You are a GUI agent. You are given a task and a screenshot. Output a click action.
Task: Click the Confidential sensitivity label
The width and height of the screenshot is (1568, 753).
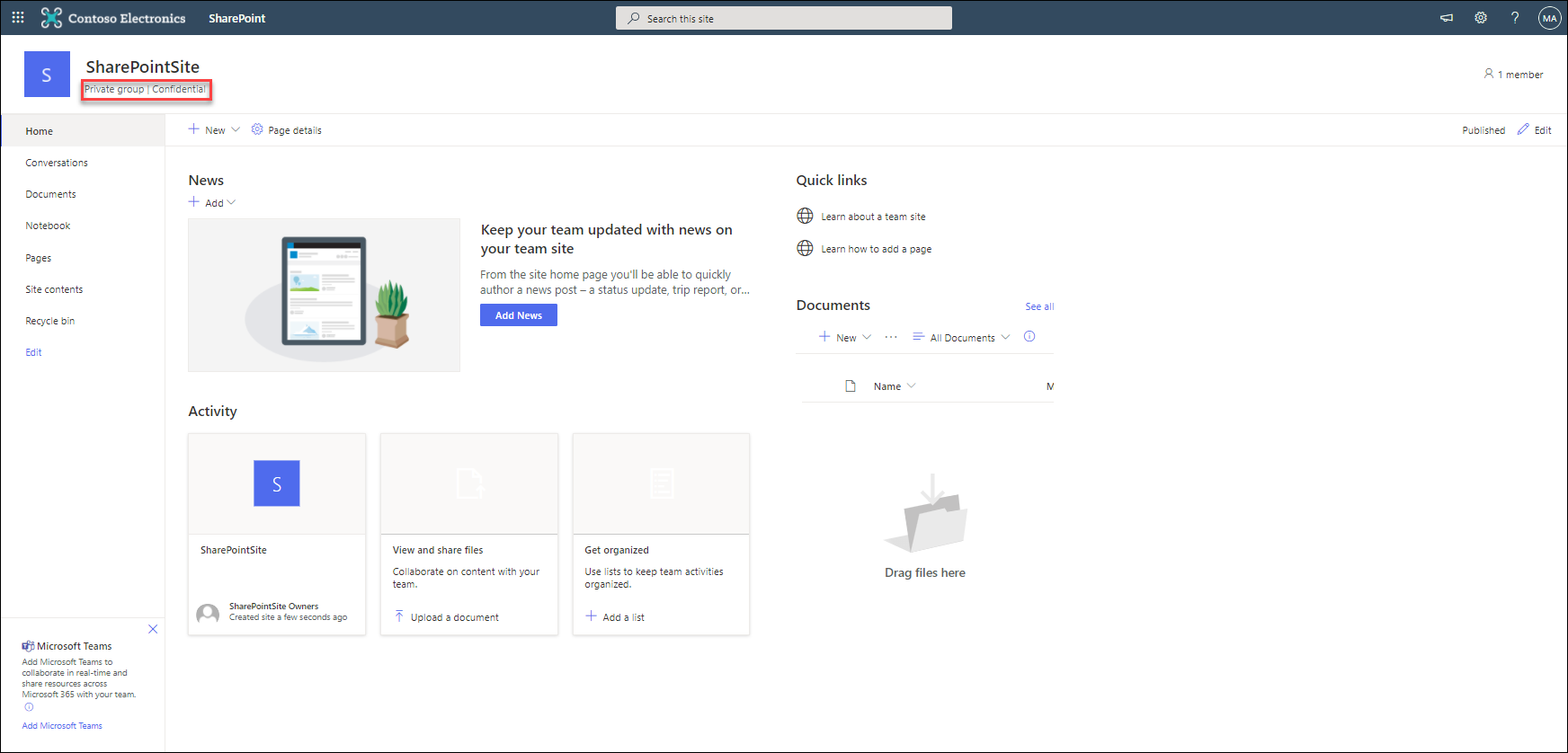coord(179,89)
